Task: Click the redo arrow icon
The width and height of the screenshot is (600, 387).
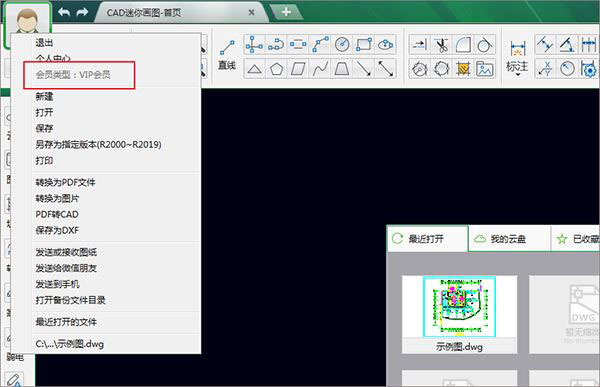Action: pyautogui.click(x=82, y=12)
